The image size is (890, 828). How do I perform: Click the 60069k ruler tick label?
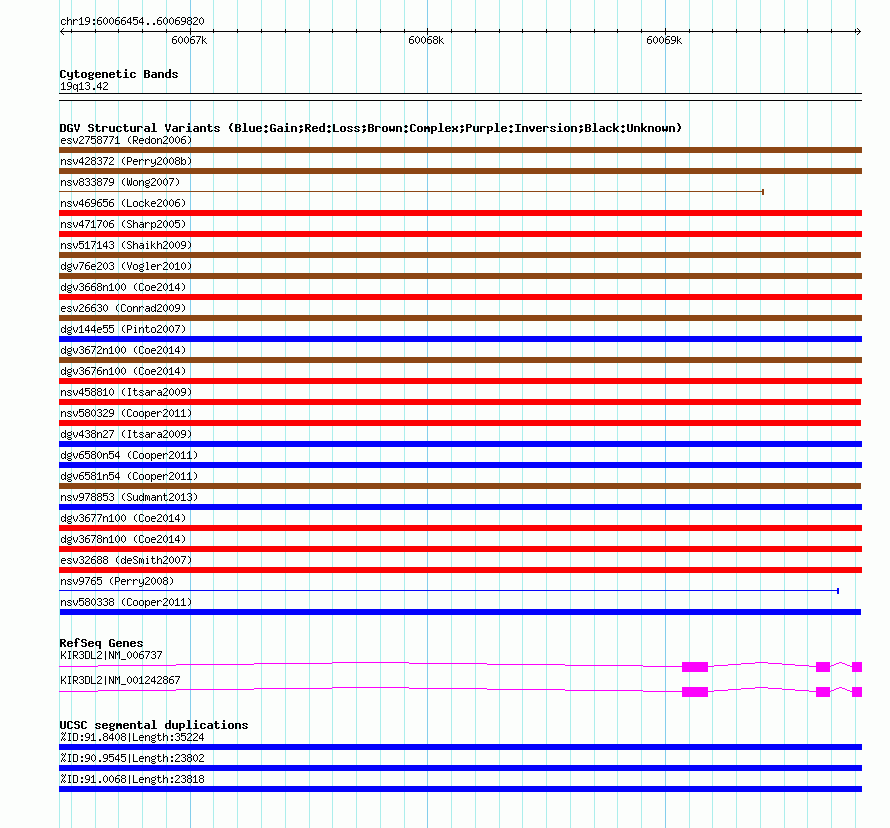coord(664,40)
